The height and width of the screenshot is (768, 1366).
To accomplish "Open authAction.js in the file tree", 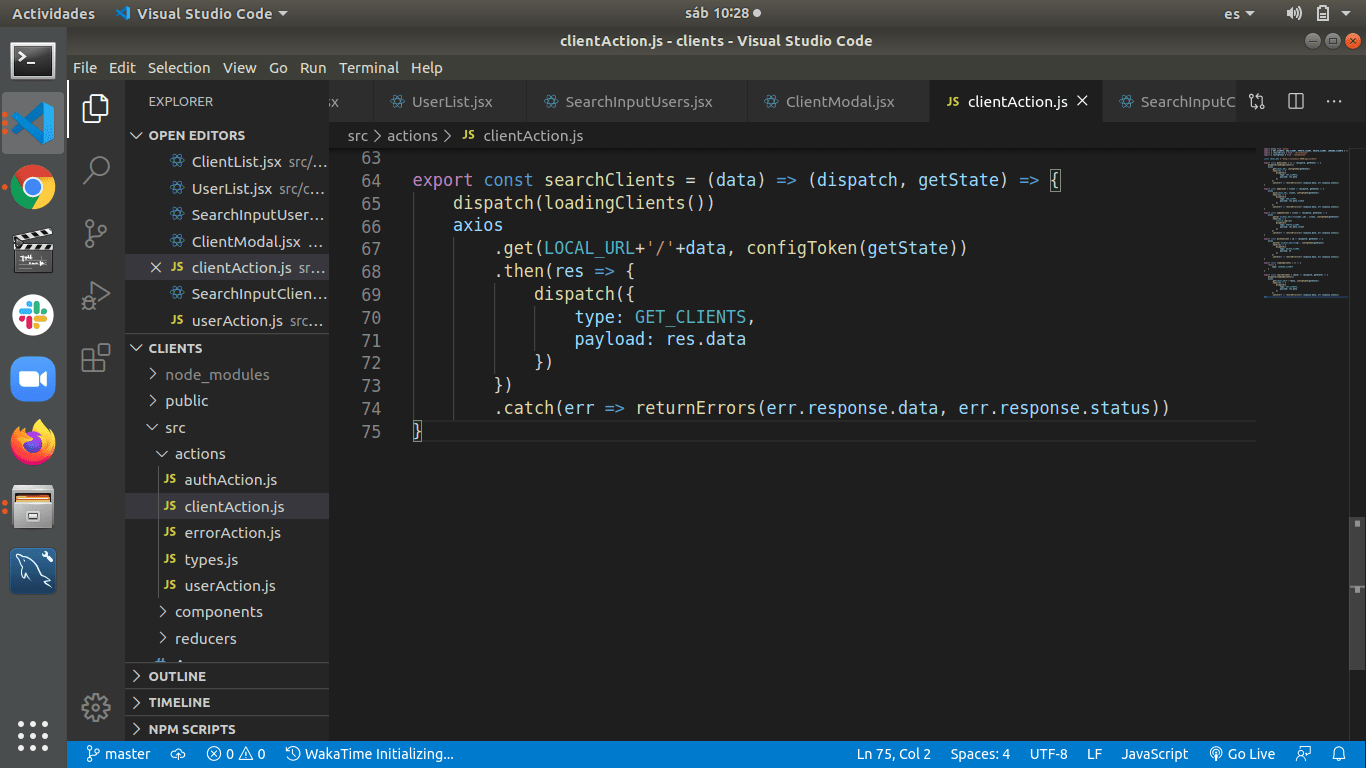I will [230, 480].
